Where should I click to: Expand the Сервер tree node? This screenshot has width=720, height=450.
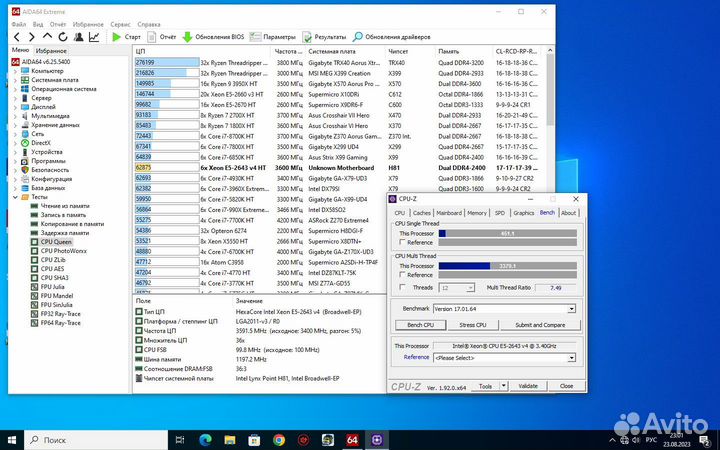[x=15, y=98]
